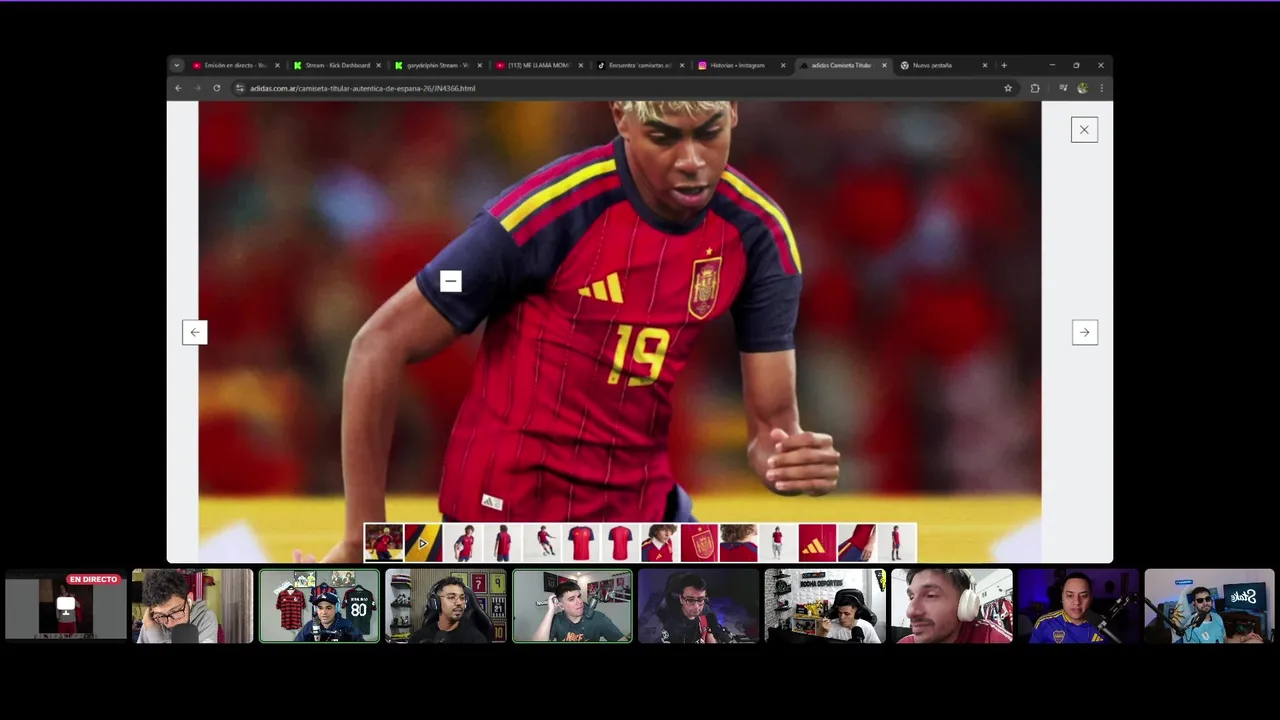Select flat jersey front thumbnail
The height and width of the screenshot is (720, 1280).
(x=581, y=543)
